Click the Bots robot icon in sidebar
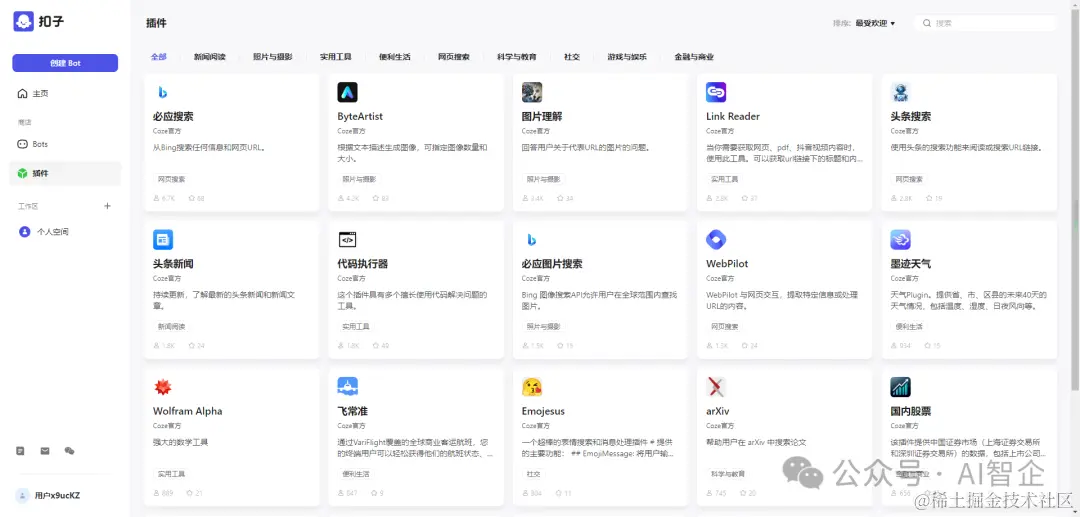This screenshot has width=1080, height=517. (23, 145)
